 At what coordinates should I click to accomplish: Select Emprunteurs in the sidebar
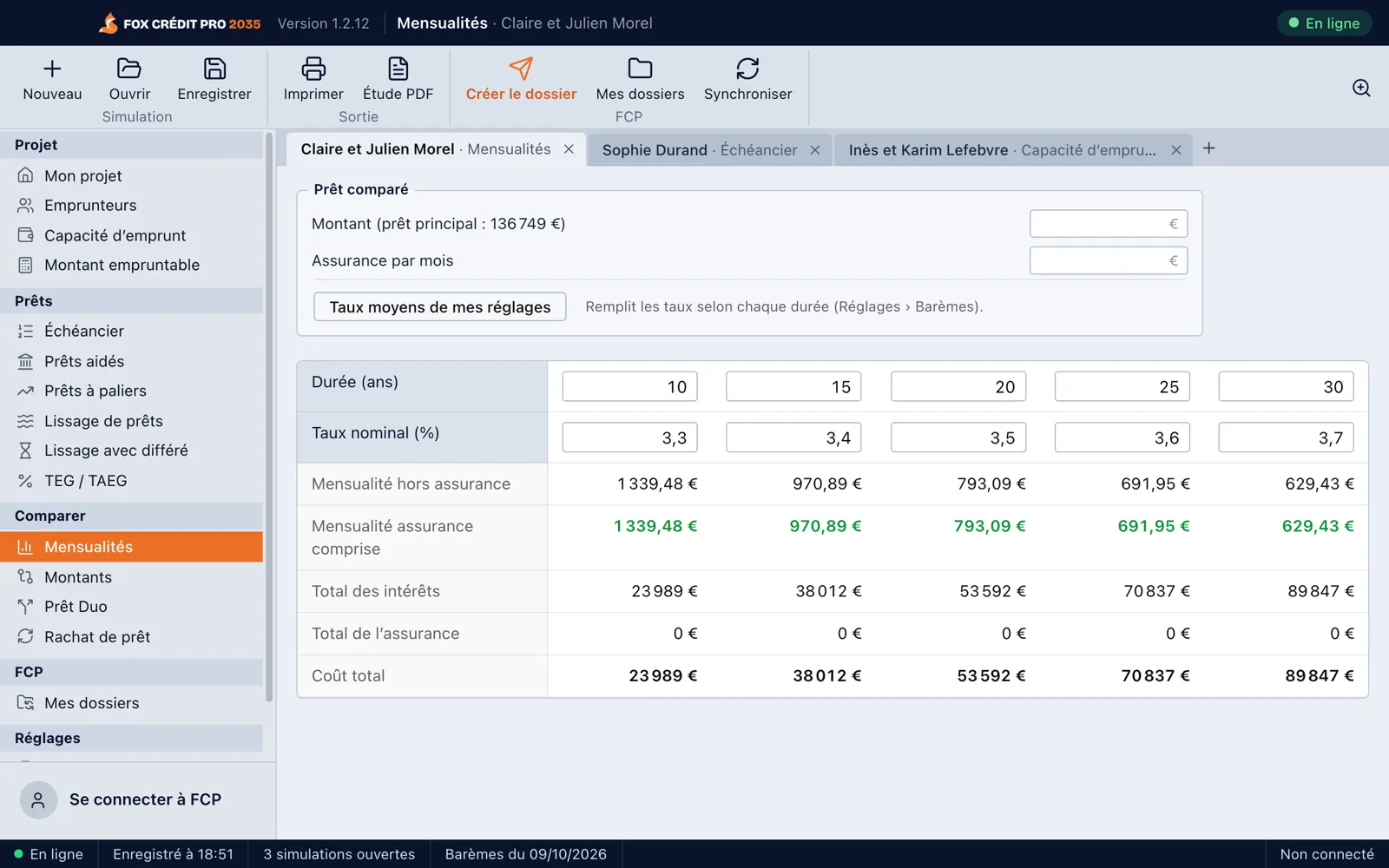132,206
